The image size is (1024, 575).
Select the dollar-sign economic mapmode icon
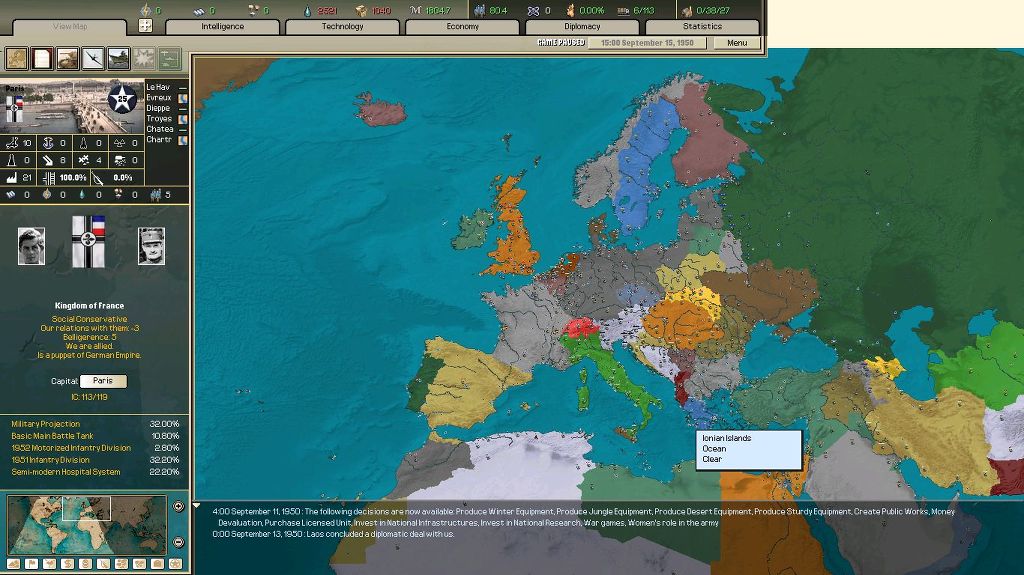coord(67,564)
